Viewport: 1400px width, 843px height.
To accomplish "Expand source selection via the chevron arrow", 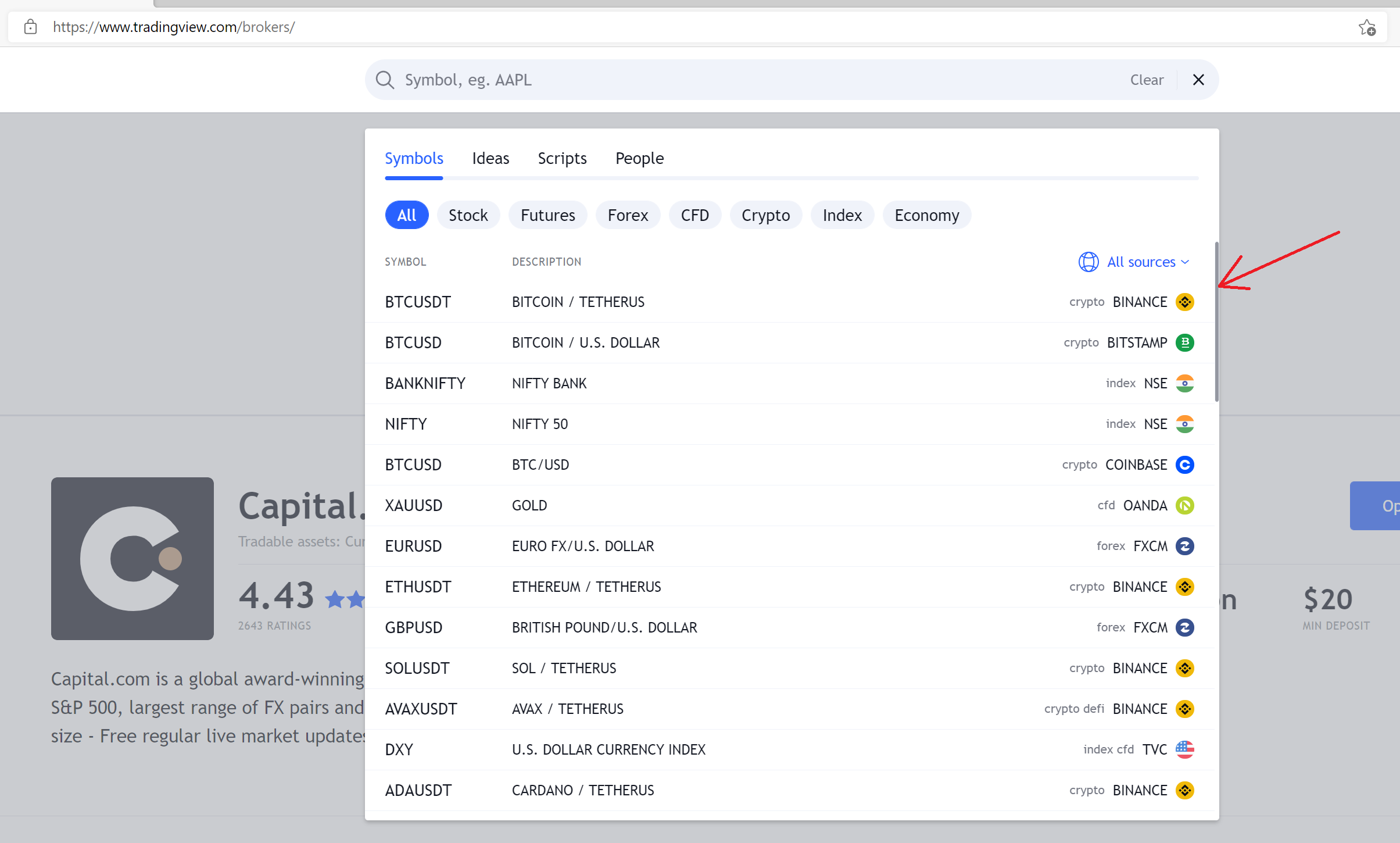I will 1184,262.
